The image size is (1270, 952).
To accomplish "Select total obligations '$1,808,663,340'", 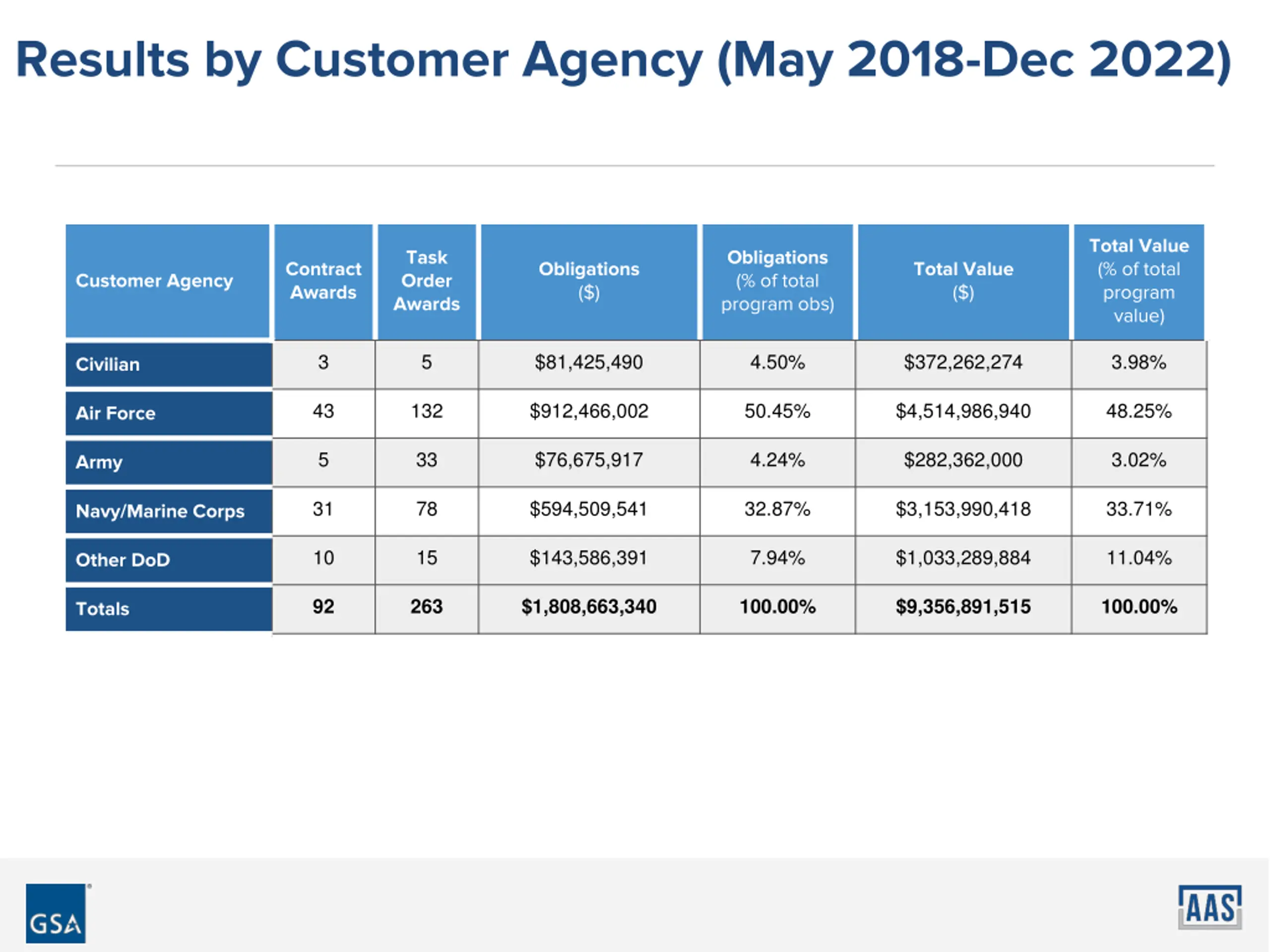I will 589,608.
